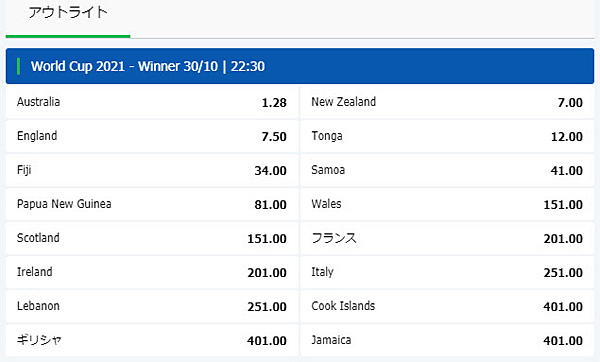Pick Papua New Guinea at 81.00
This screenshot has height=362, width=600.
coord(152,204)
